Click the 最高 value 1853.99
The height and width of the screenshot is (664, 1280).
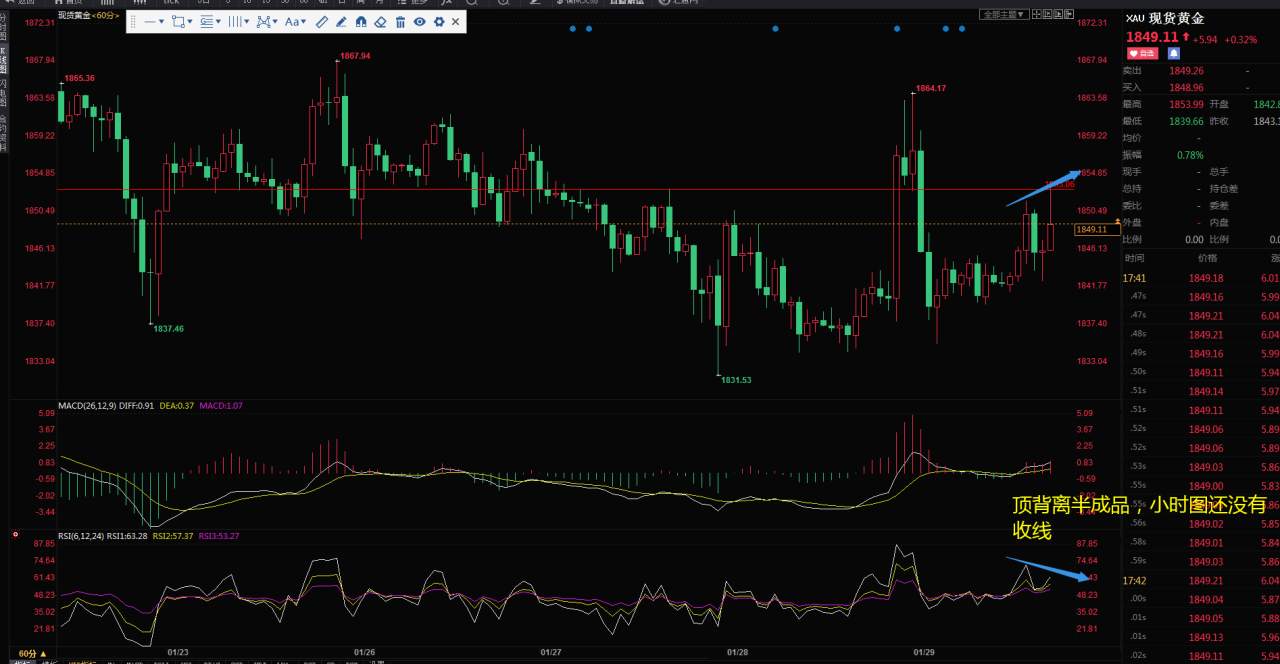tap(1185, 104)
